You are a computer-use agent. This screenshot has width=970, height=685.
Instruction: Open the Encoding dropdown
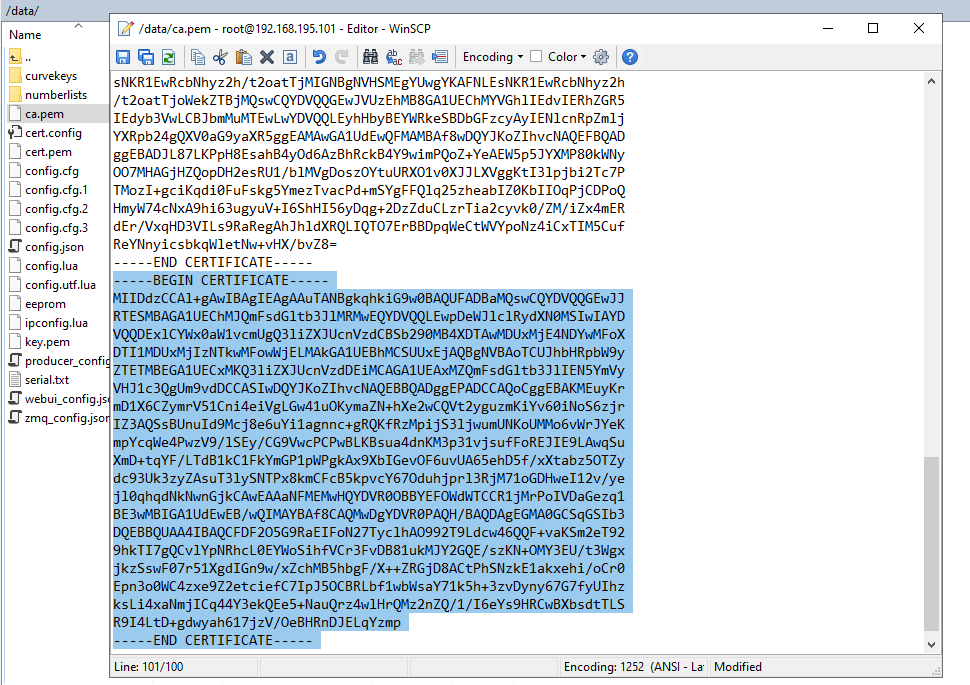[x=493, y=57]
